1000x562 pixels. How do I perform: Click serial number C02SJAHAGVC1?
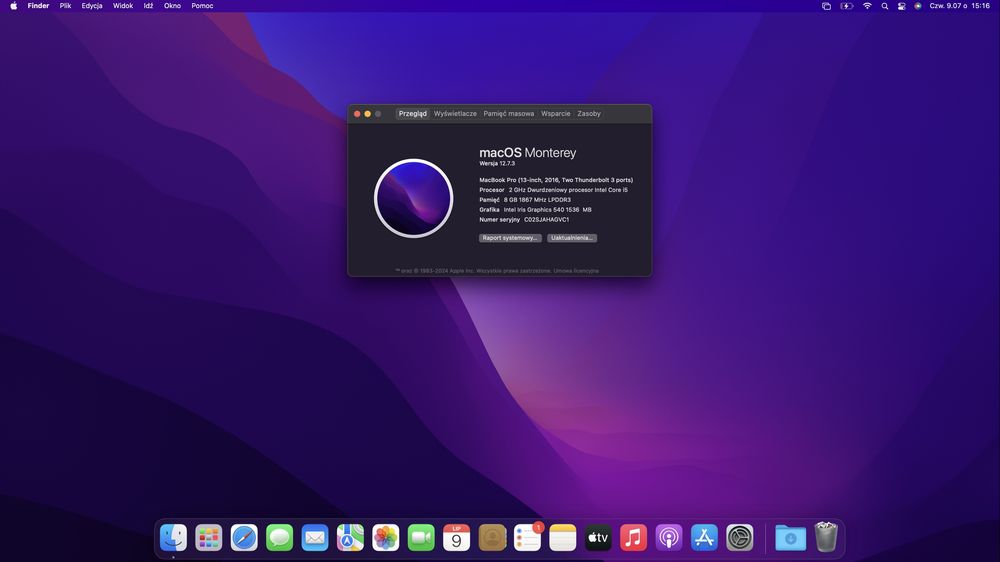point(547,219)
